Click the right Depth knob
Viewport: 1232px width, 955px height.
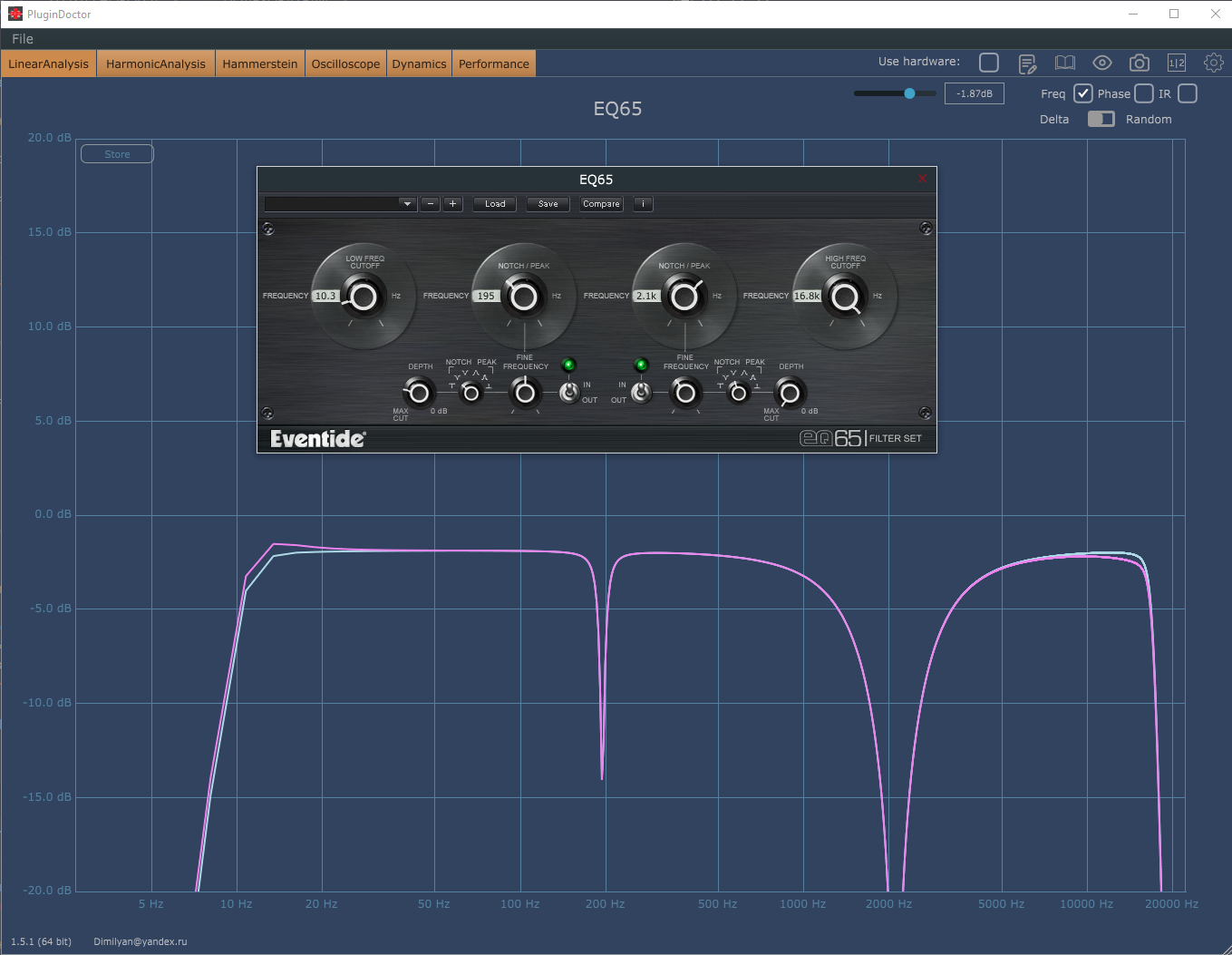pos(790,393)
